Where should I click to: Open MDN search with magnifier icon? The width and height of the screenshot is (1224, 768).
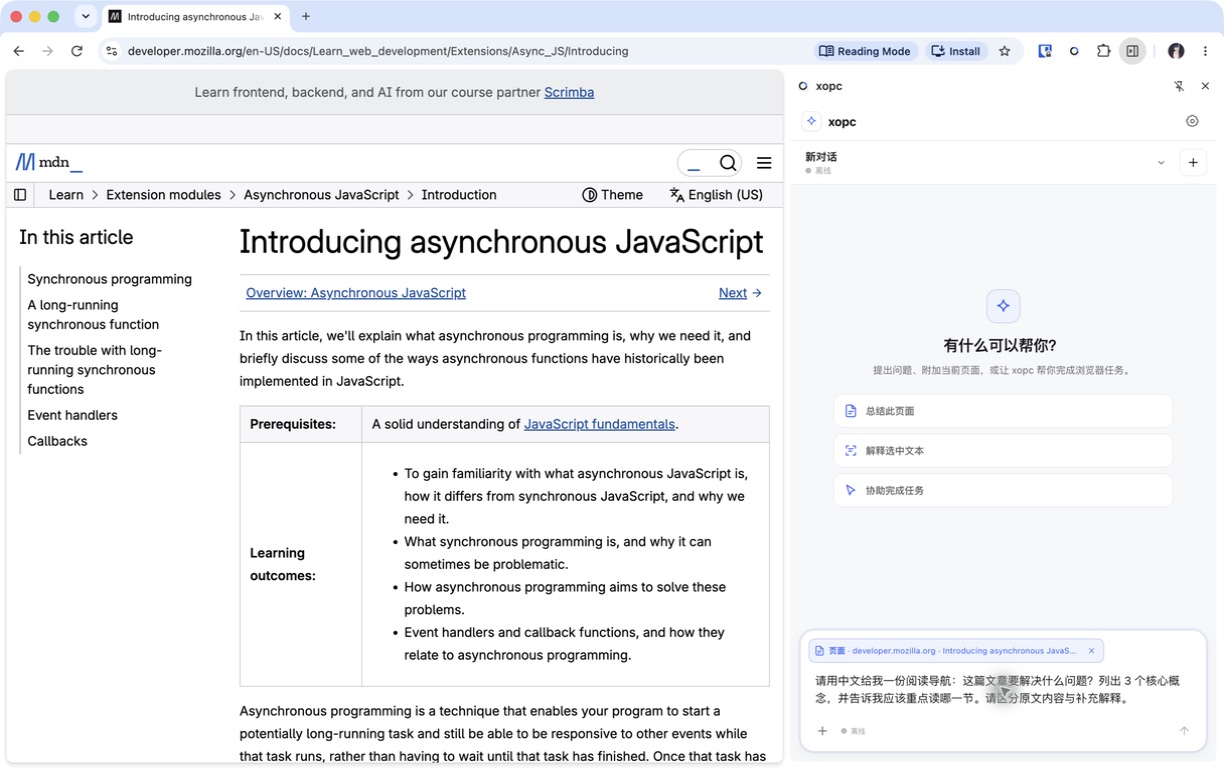728,163
